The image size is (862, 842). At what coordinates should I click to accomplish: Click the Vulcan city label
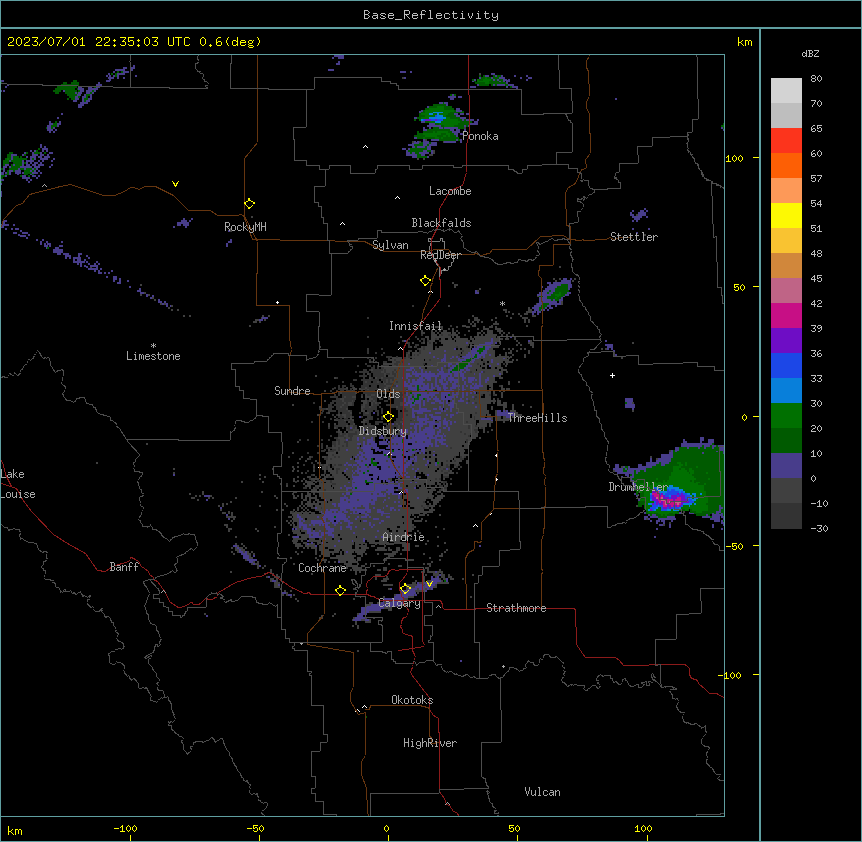tap(543, 792)
